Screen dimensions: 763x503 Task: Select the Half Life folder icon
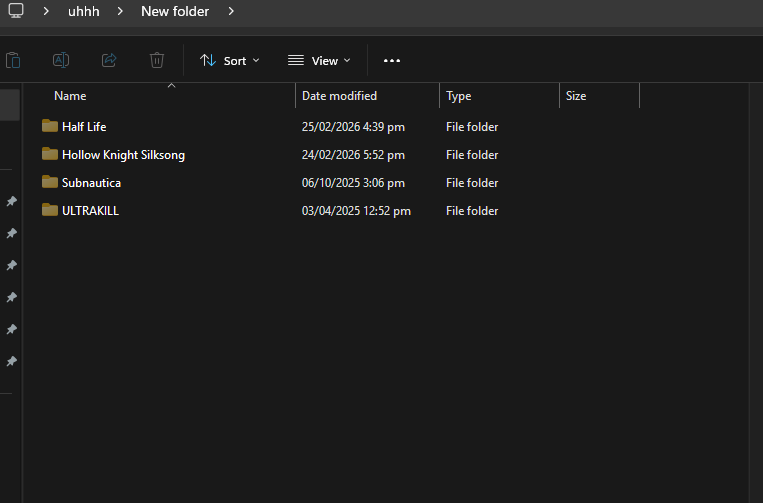coord(50,126)
